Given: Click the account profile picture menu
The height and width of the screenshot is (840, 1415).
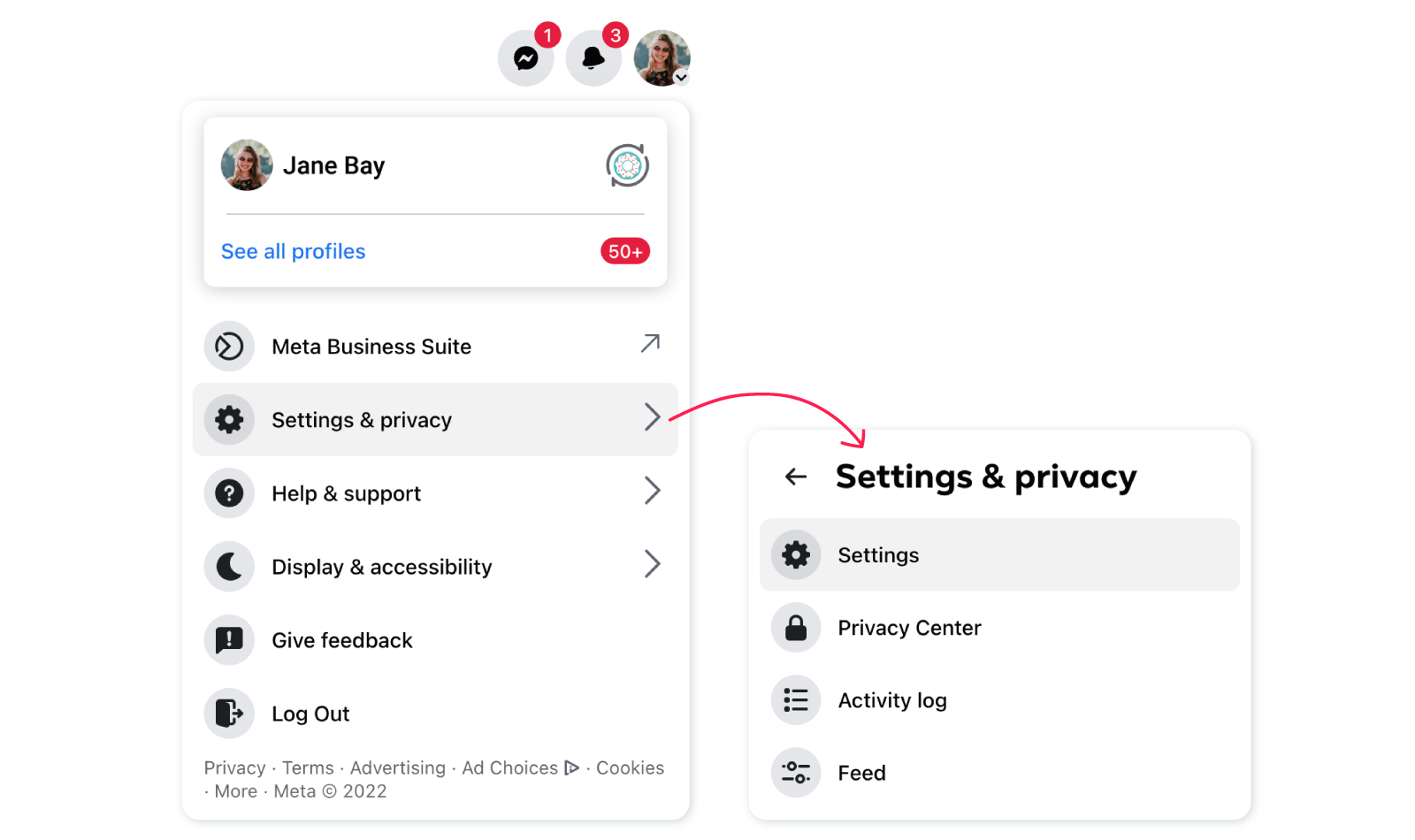Looking at the screenshot, I should pos(662,58).
